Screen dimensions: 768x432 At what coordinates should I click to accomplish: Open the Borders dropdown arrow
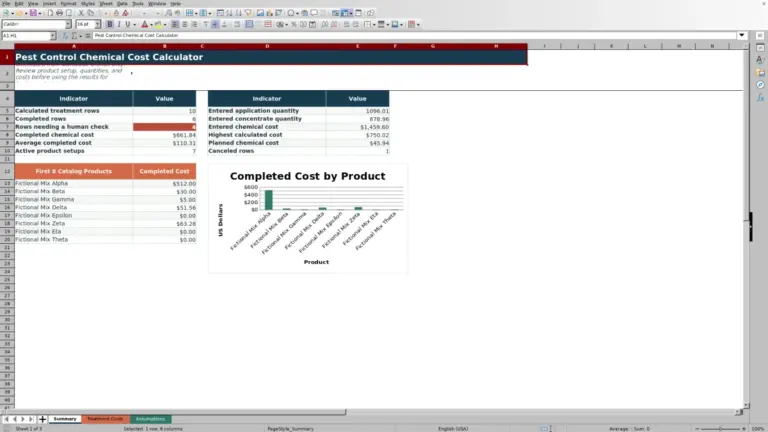374,24
